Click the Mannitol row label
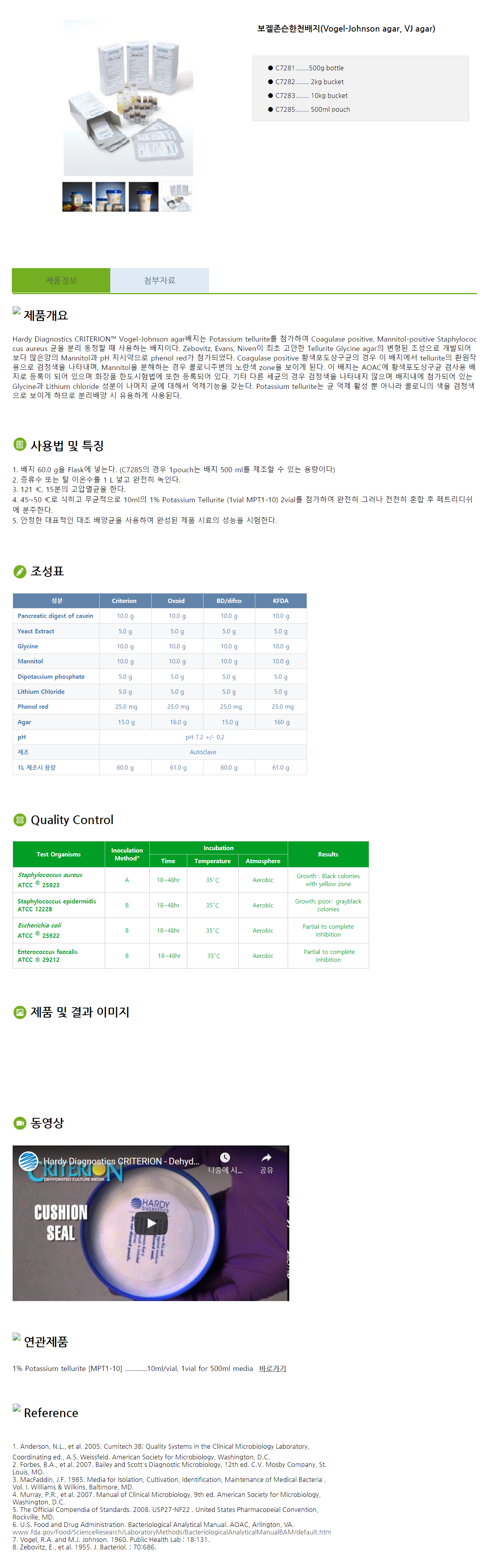This screenshot has height=1568, width=492. tap(30, 661)
